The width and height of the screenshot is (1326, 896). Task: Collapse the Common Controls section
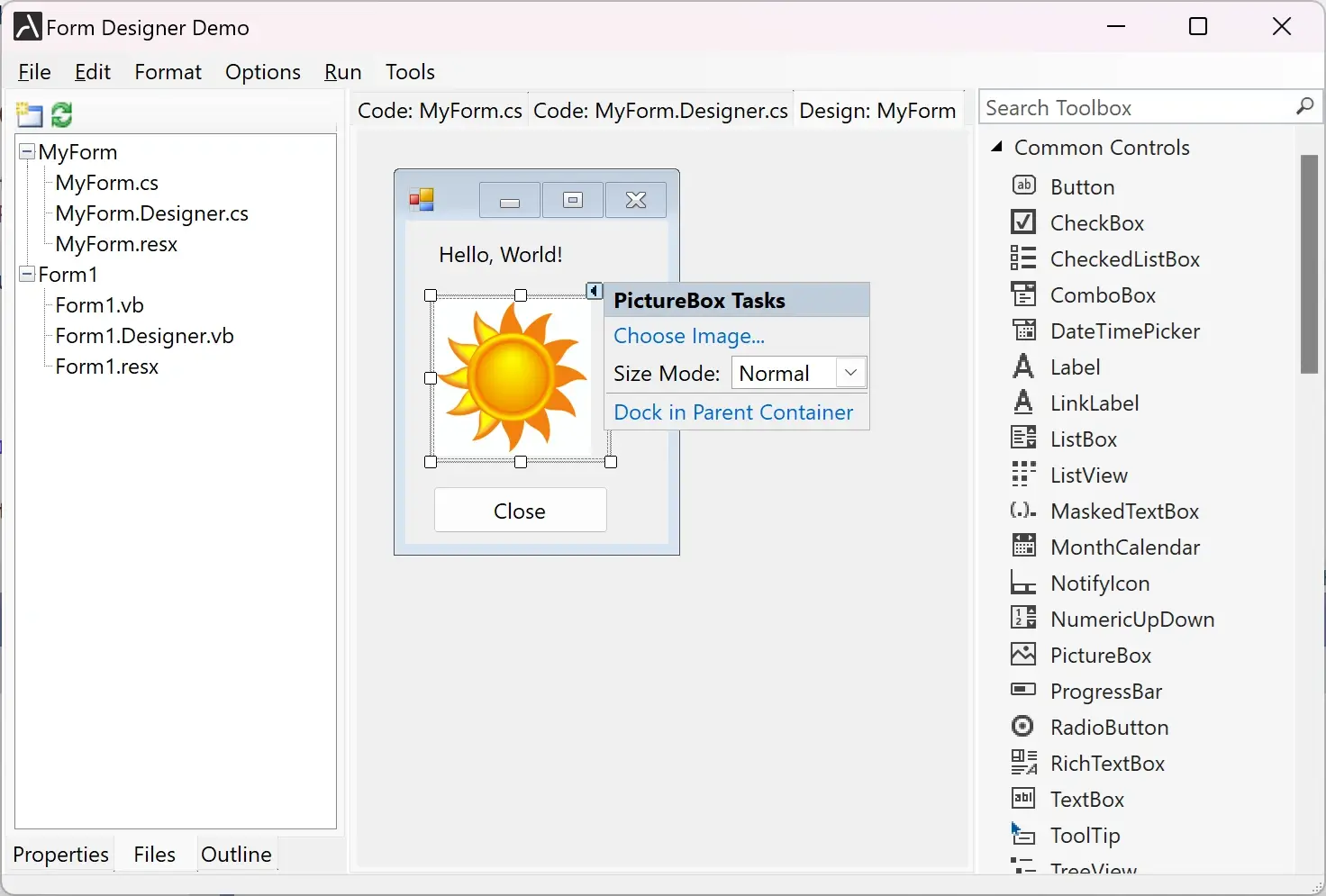996,148
